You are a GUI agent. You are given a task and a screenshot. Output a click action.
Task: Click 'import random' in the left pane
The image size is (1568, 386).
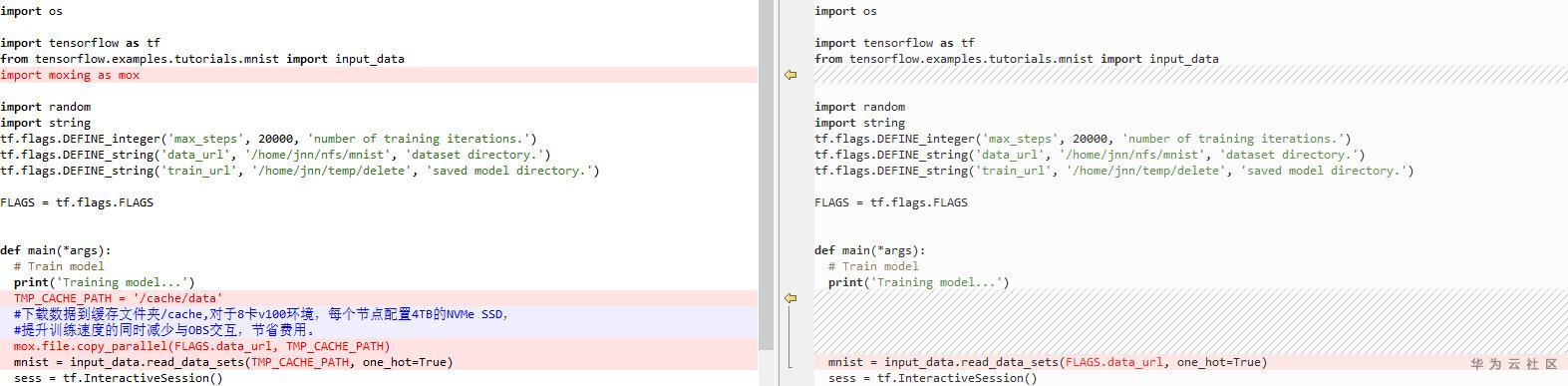click(45, 107)
